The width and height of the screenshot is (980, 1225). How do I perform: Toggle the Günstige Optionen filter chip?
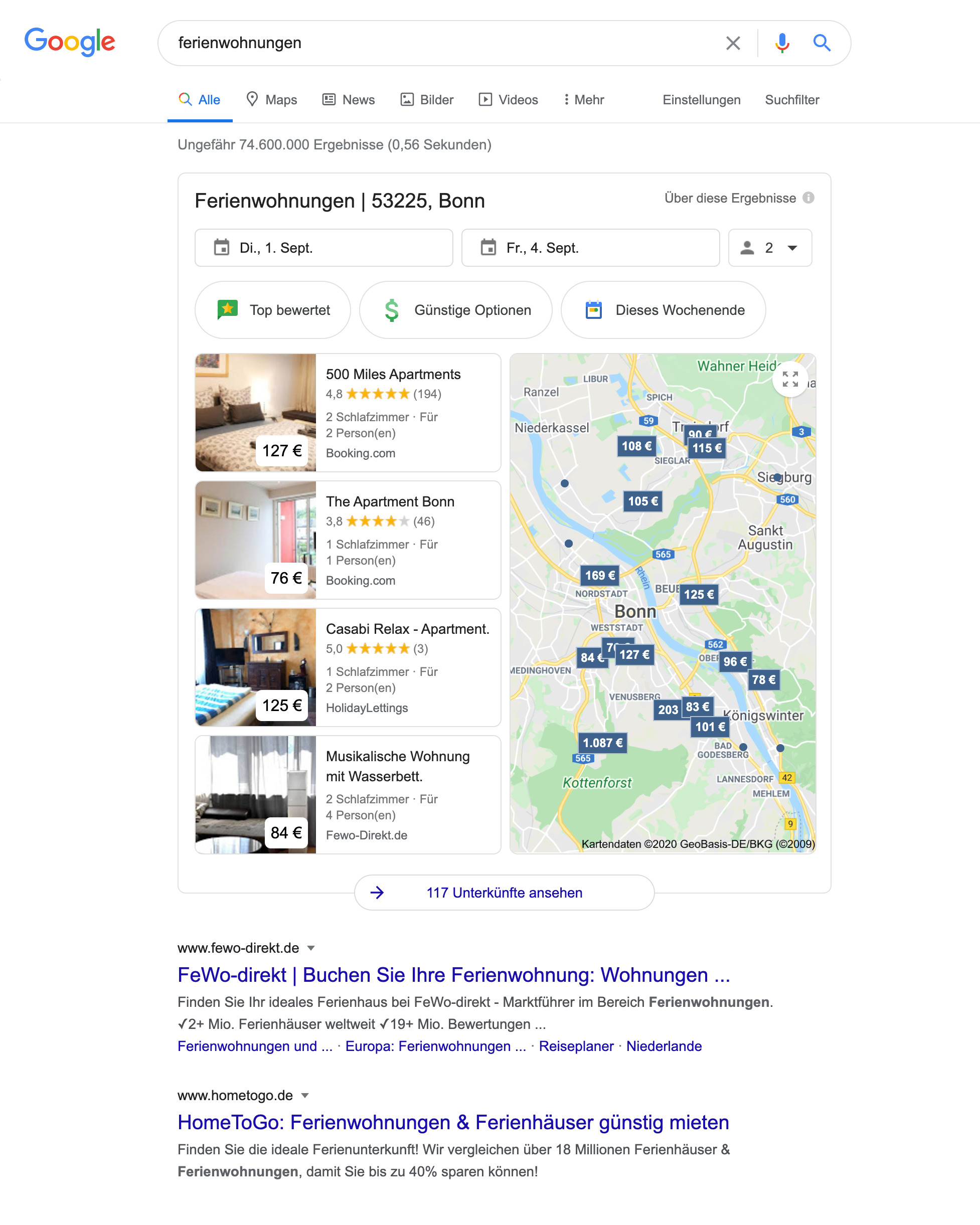tap(455, 310)
